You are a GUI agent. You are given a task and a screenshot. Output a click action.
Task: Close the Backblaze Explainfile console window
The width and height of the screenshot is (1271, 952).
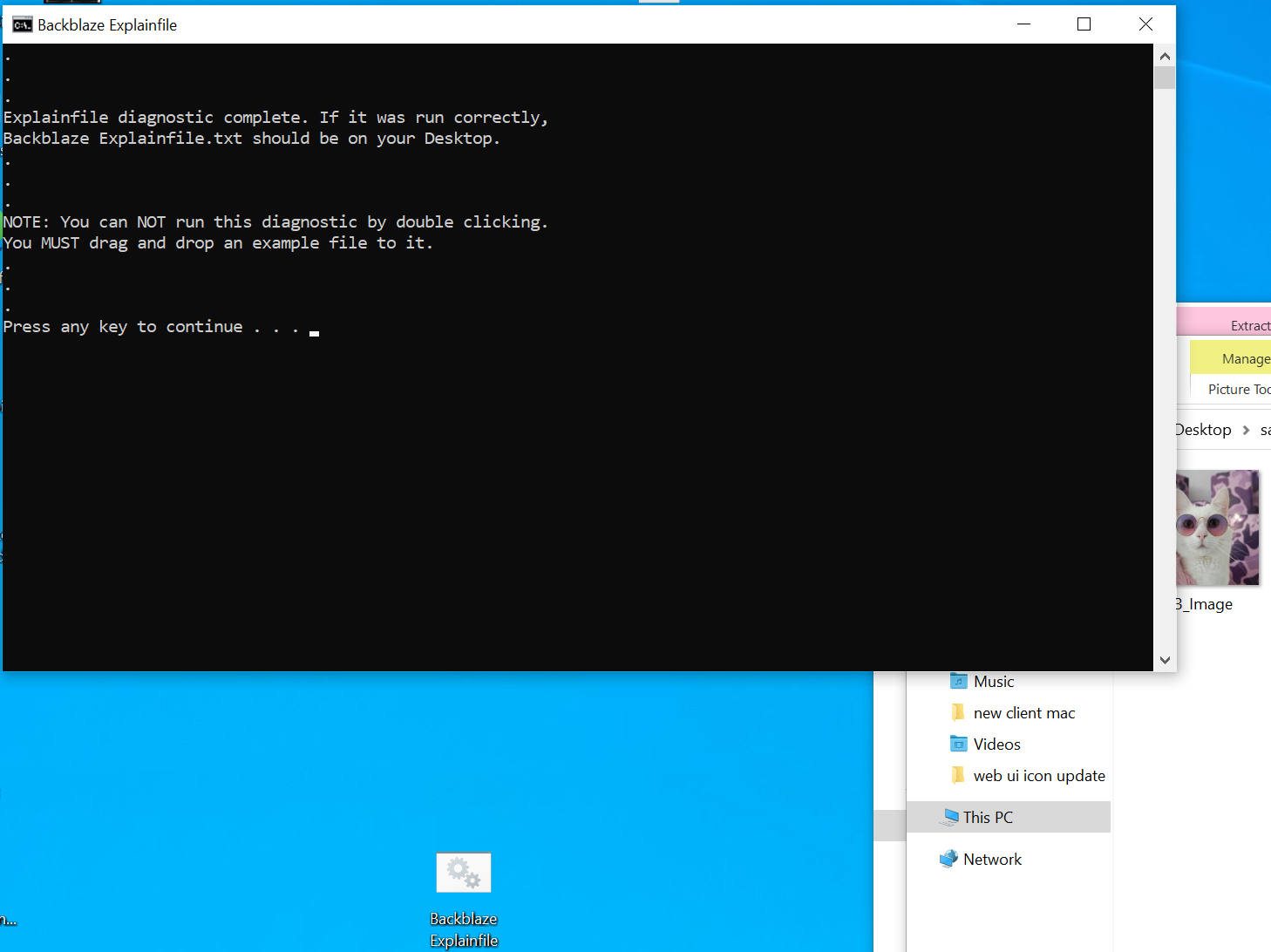(1145, 24)
